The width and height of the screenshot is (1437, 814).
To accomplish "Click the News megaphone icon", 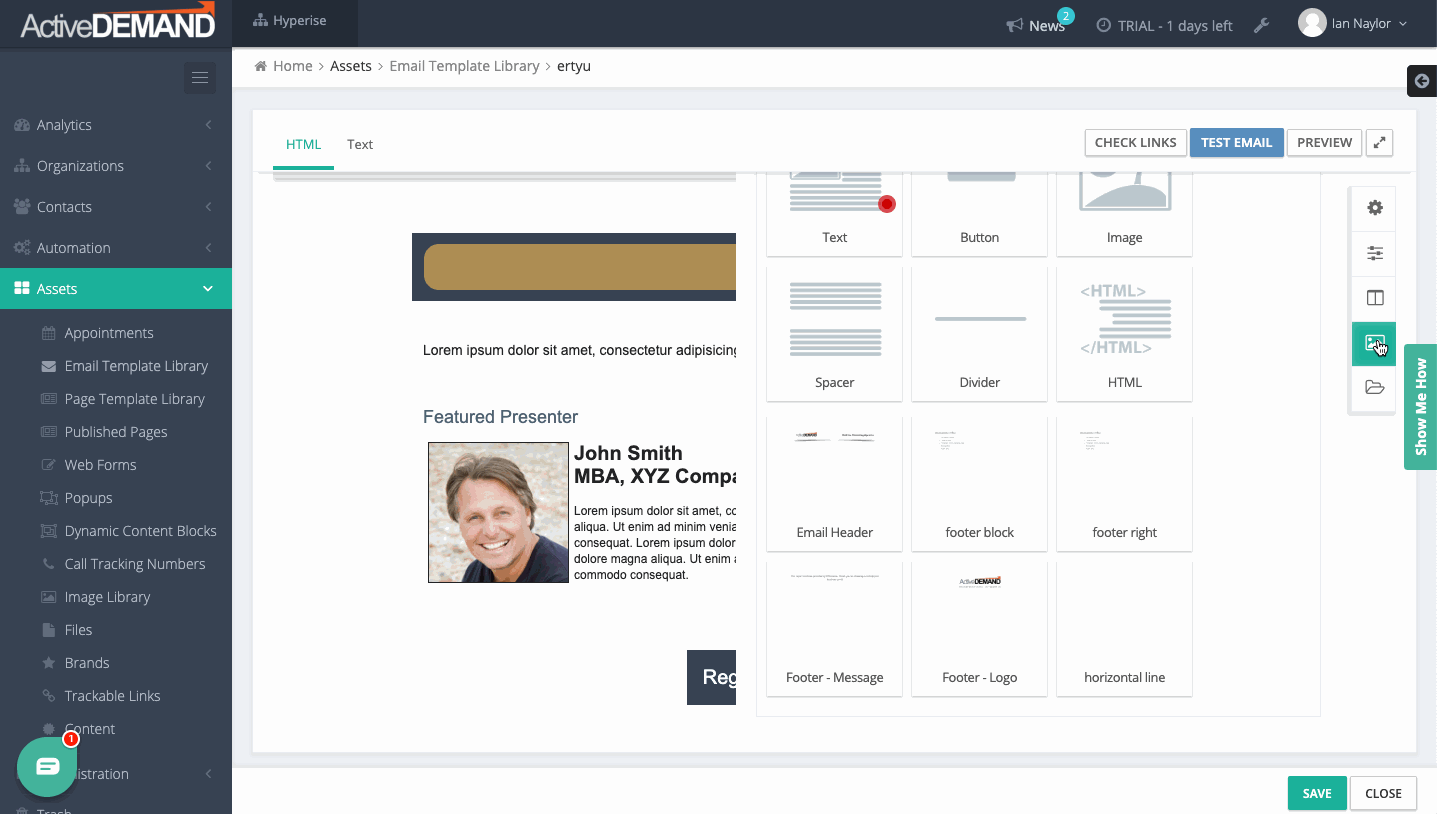I will 1015,25.
